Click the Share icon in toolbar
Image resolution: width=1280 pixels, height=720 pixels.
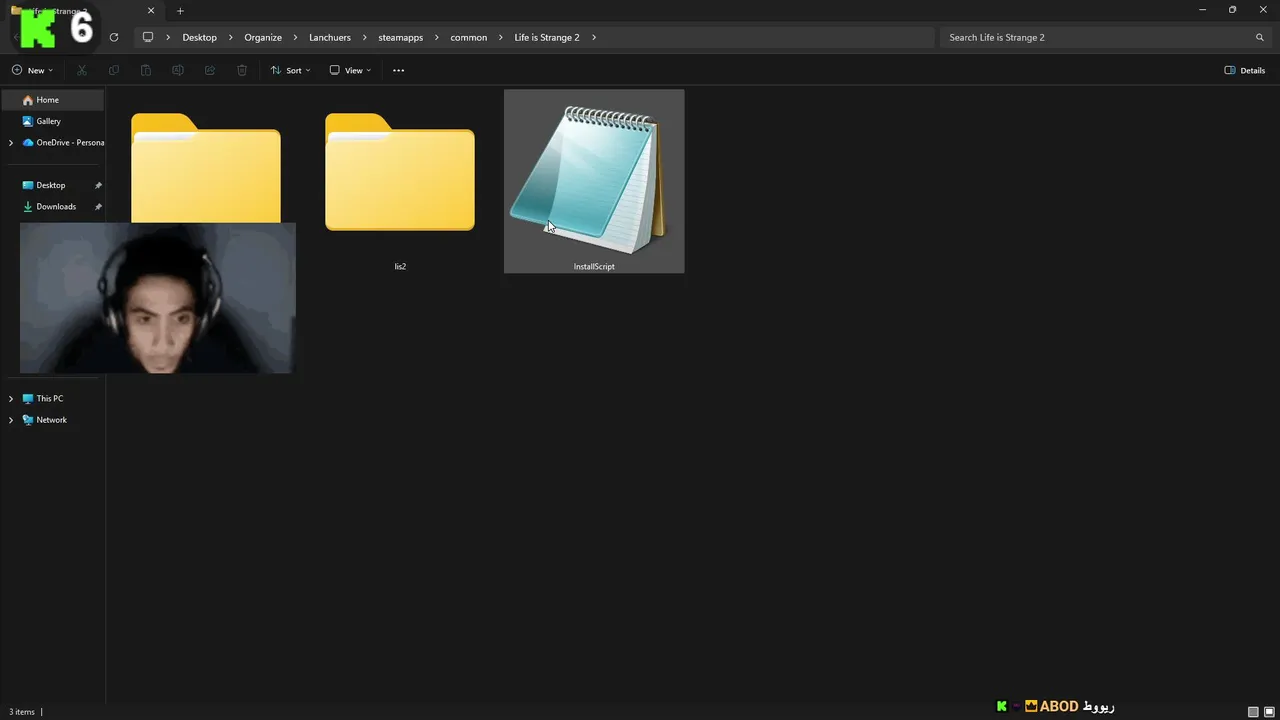click(x=210, y=70)
